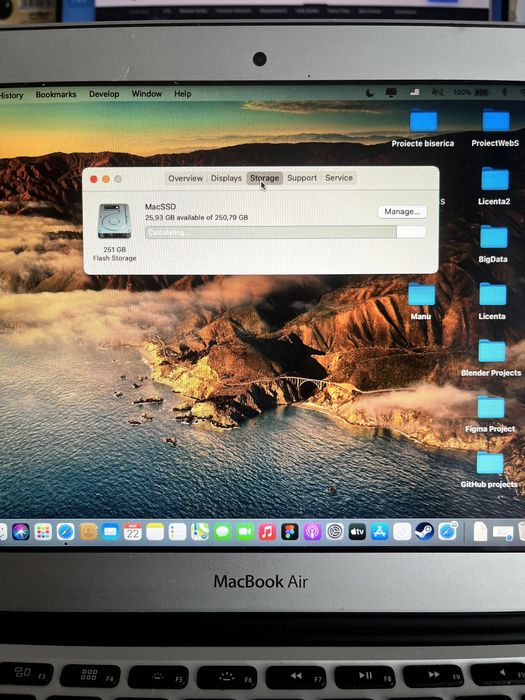Launch Safari next to Launchpad in Dock
Screen dimensions: 525x700
click(66, 532)
